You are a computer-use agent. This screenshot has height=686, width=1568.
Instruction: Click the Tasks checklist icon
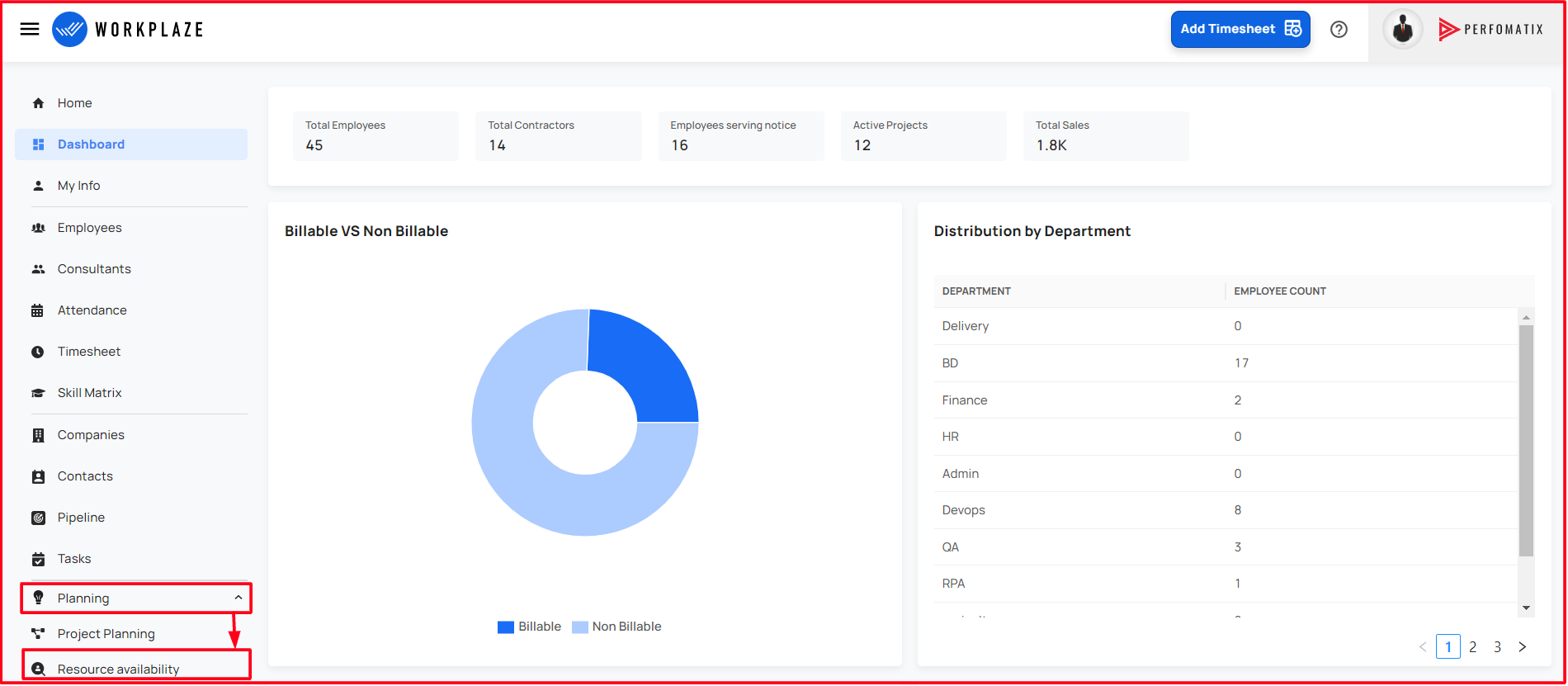tap(38, 559)
